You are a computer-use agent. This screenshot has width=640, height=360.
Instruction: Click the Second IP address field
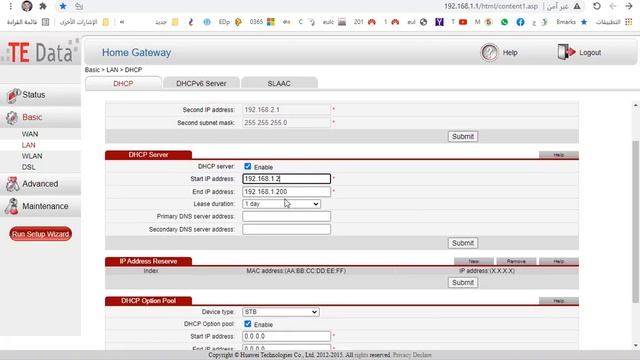[x=287, y=110]
